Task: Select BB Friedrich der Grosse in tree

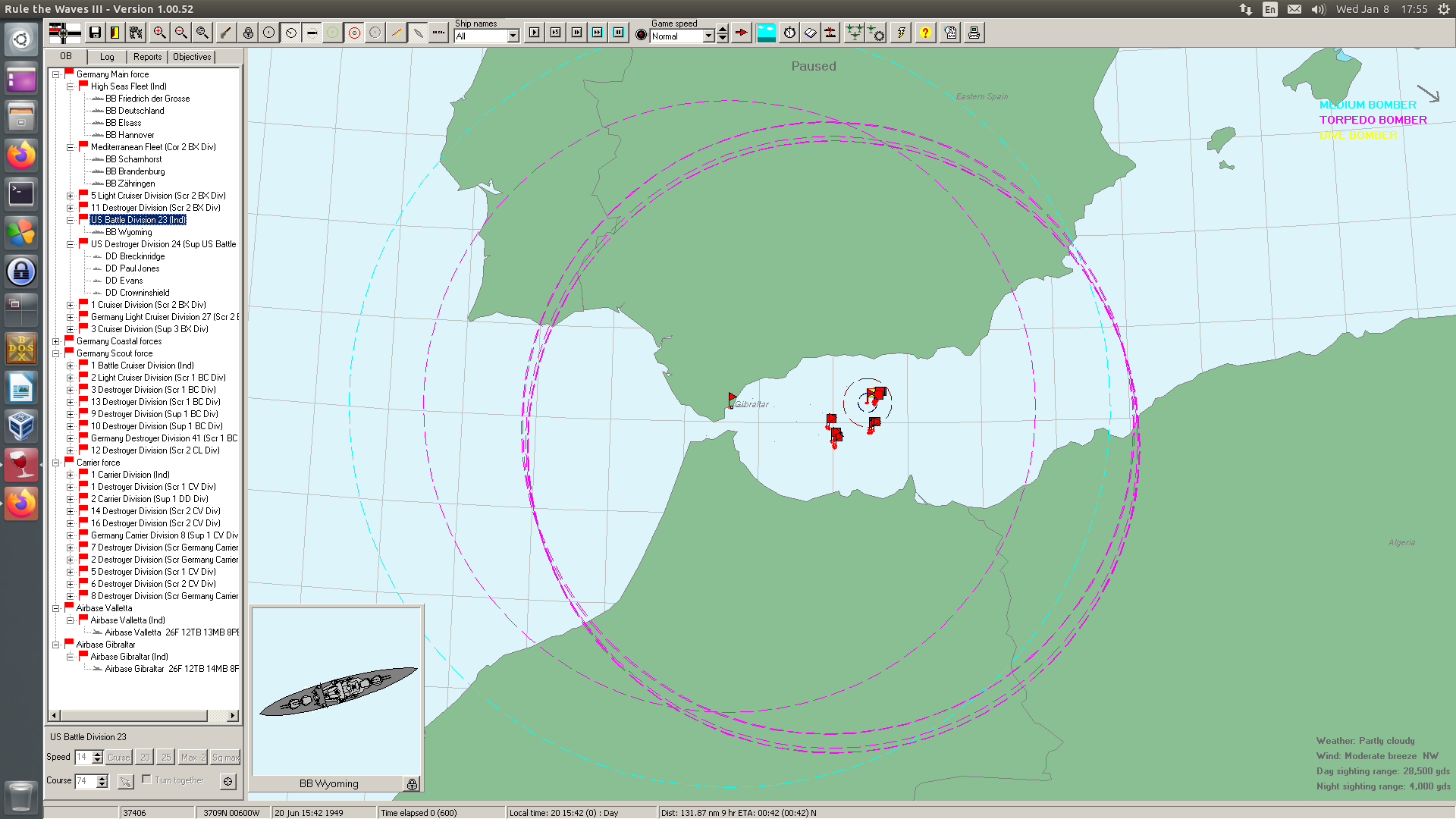Action: [147, 99]
